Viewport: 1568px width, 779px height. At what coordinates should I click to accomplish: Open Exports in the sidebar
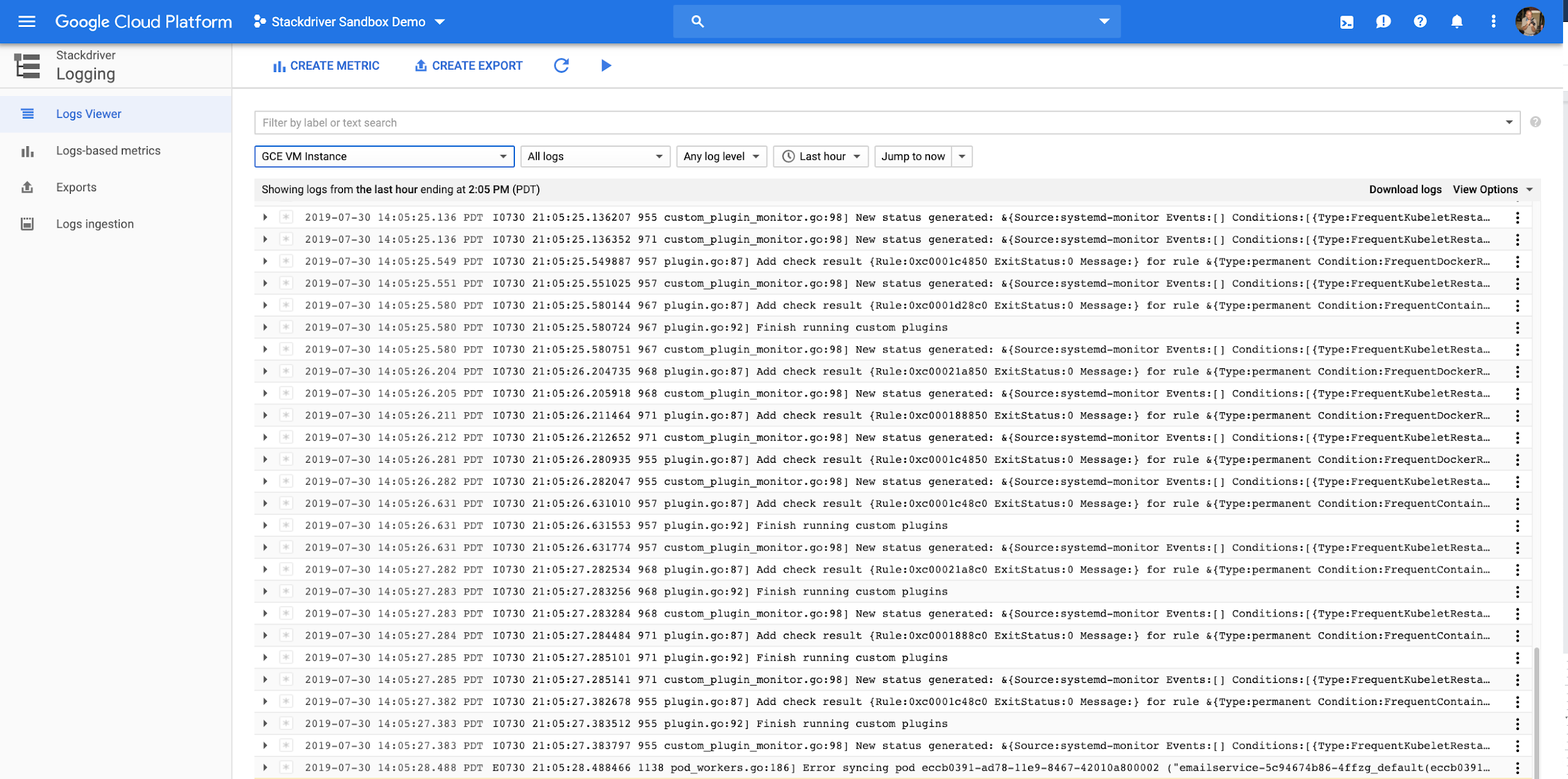click(x=116, y=187)
